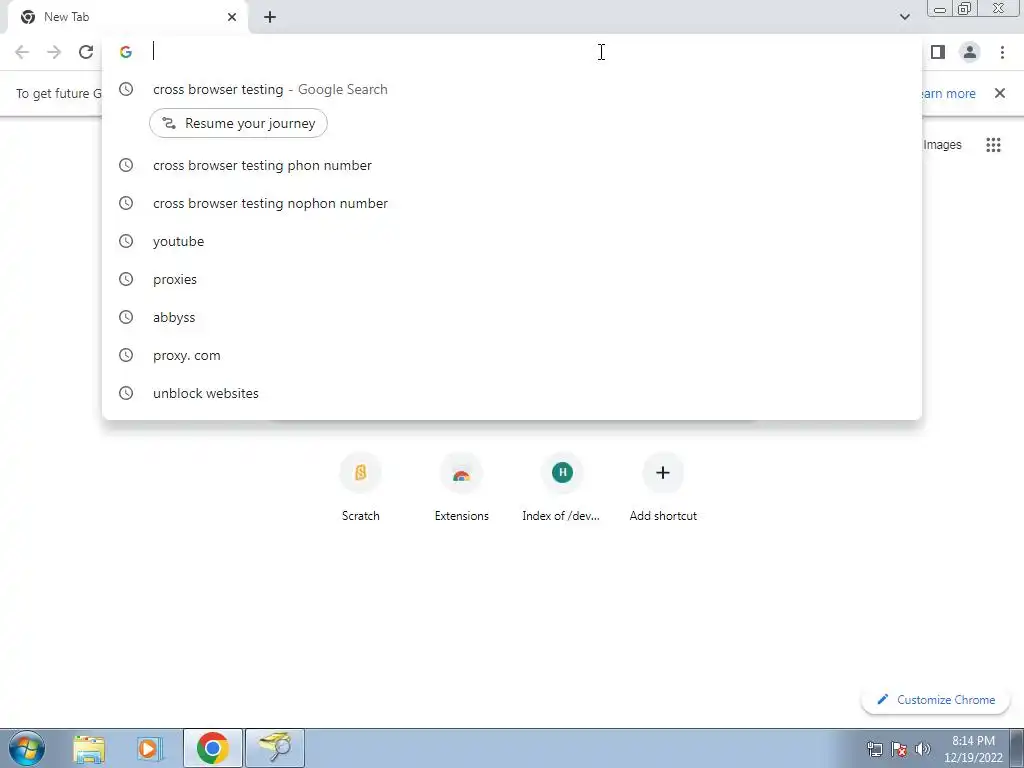Open the Action Center flag tray icon
This screenshot has width=1024, height=768.
[x=899, y=749]
